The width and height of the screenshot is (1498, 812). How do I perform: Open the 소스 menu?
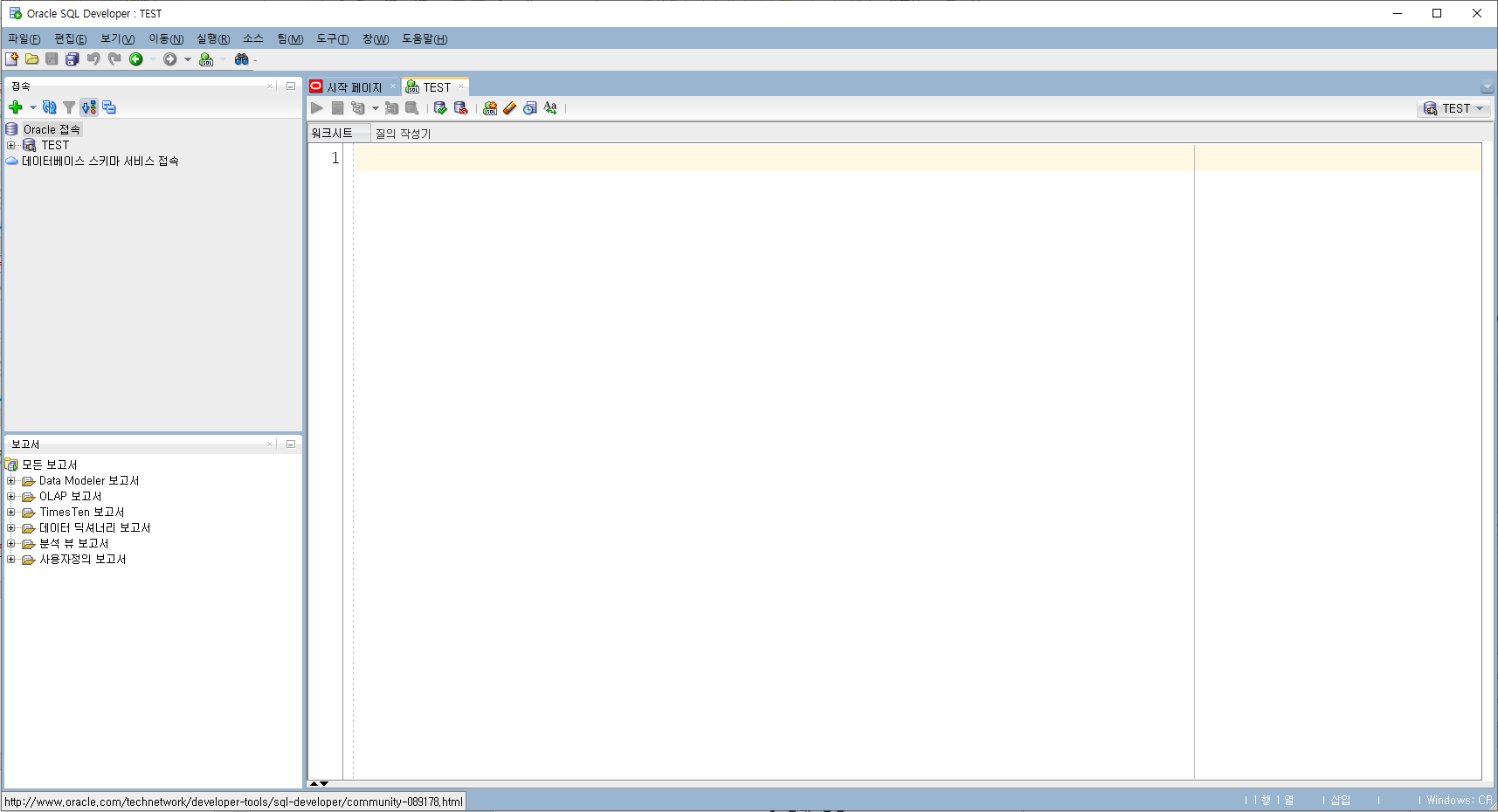(253, 38)
